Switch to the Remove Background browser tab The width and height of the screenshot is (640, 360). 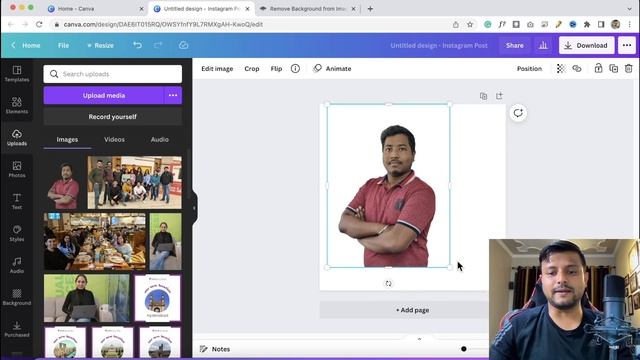pos(307,9)
